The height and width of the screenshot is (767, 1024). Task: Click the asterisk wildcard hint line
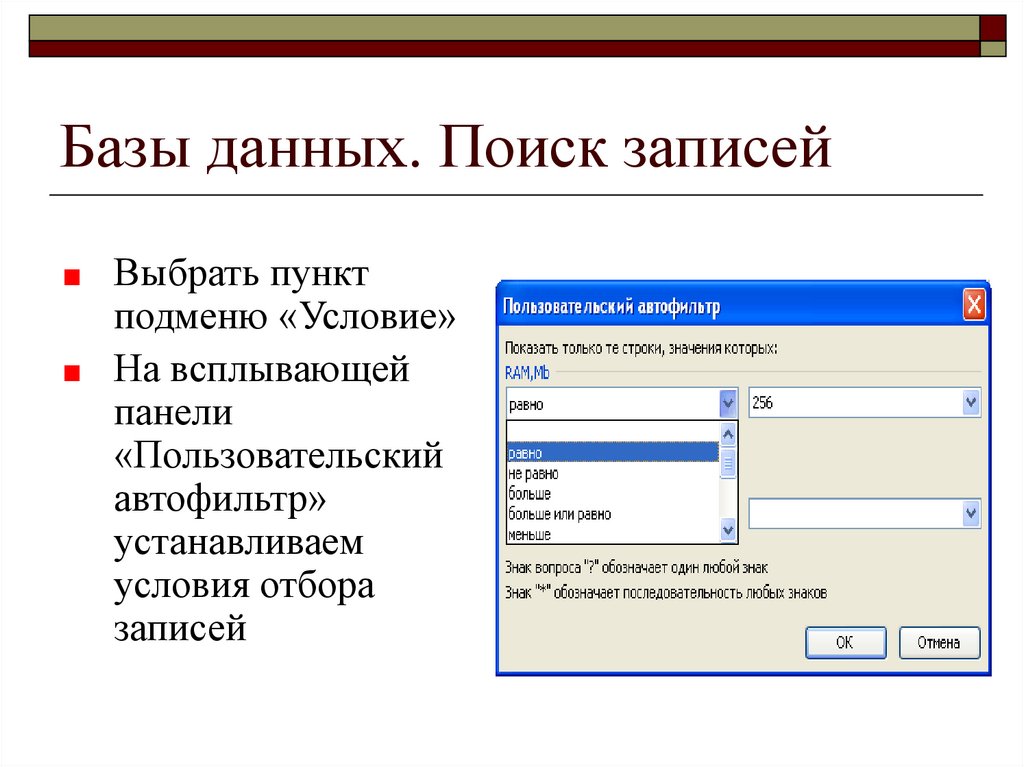point(665,593)
